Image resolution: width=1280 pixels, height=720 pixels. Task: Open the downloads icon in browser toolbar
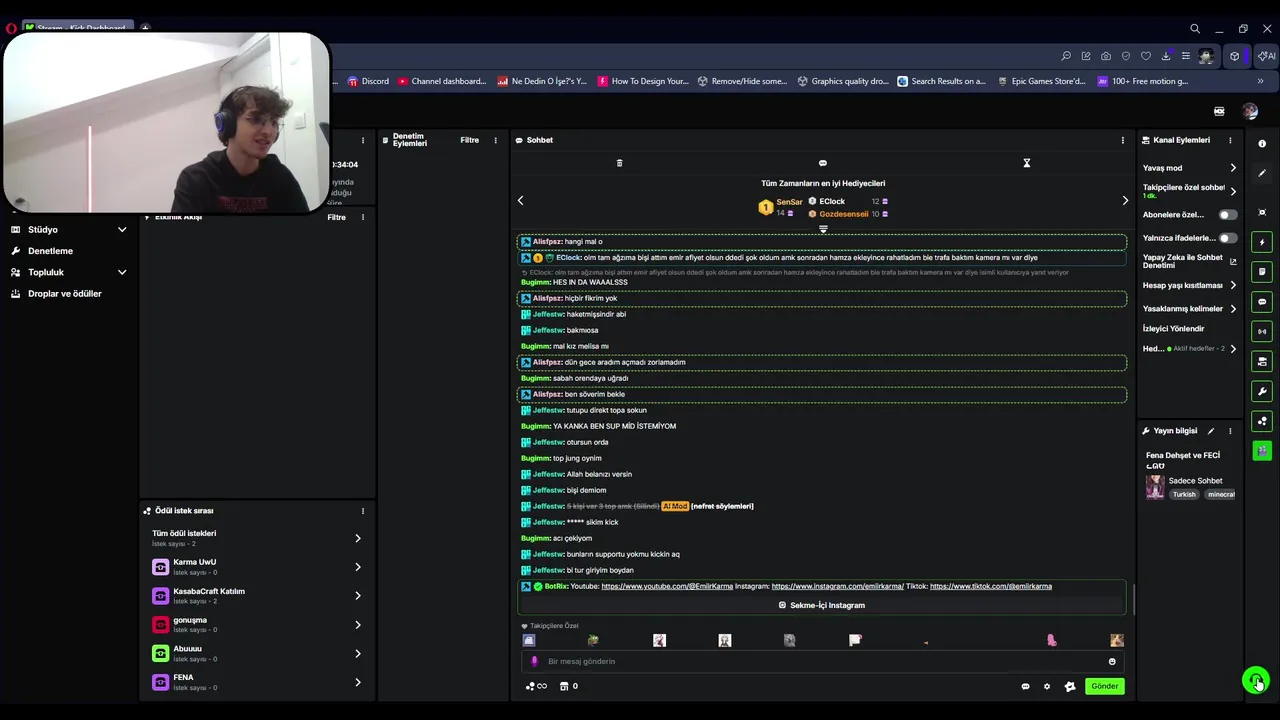[1166, 56]
